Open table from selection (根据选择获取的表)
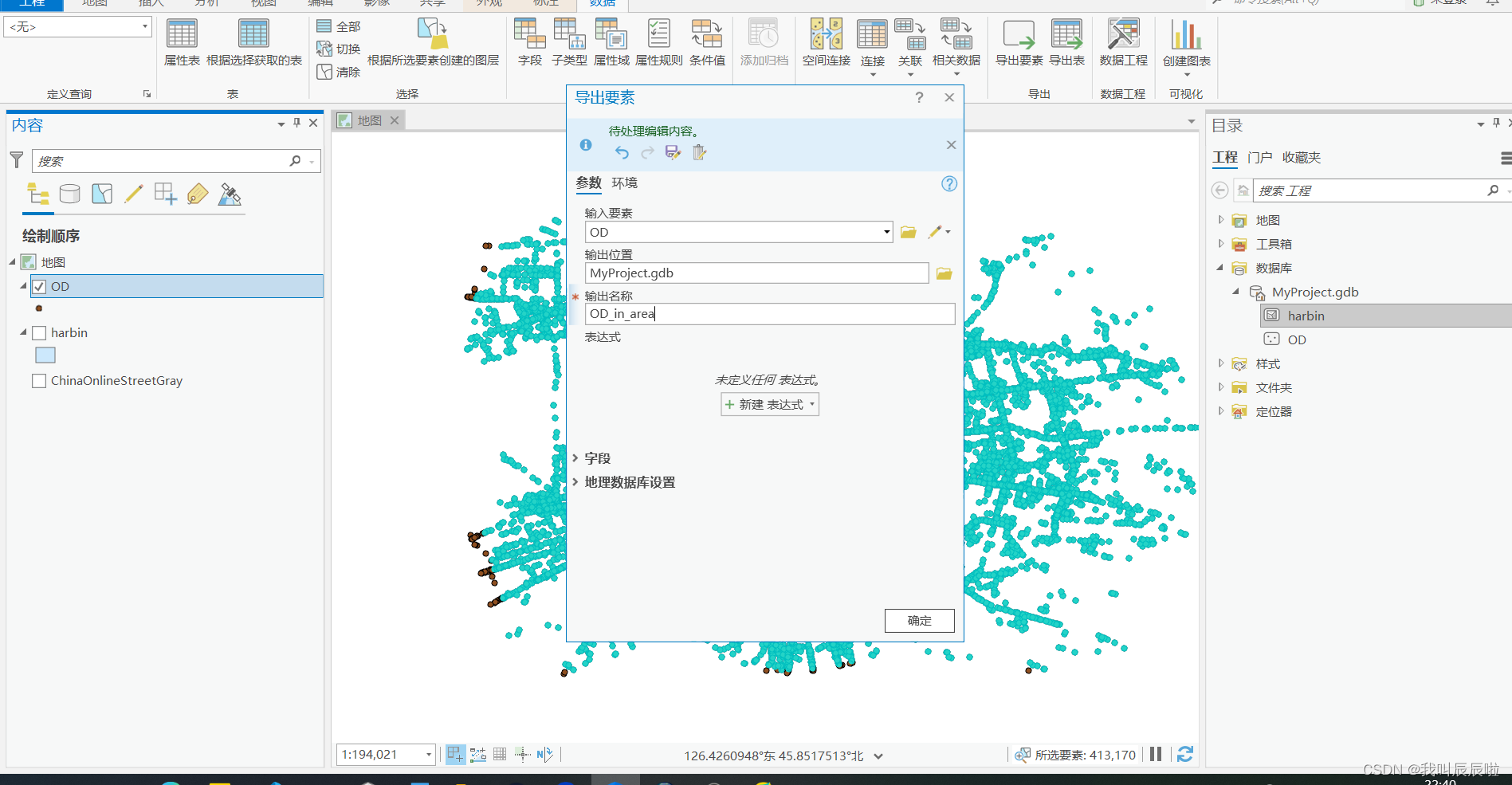This screenshot has width=1512, height=785. (x=253, y=43)
